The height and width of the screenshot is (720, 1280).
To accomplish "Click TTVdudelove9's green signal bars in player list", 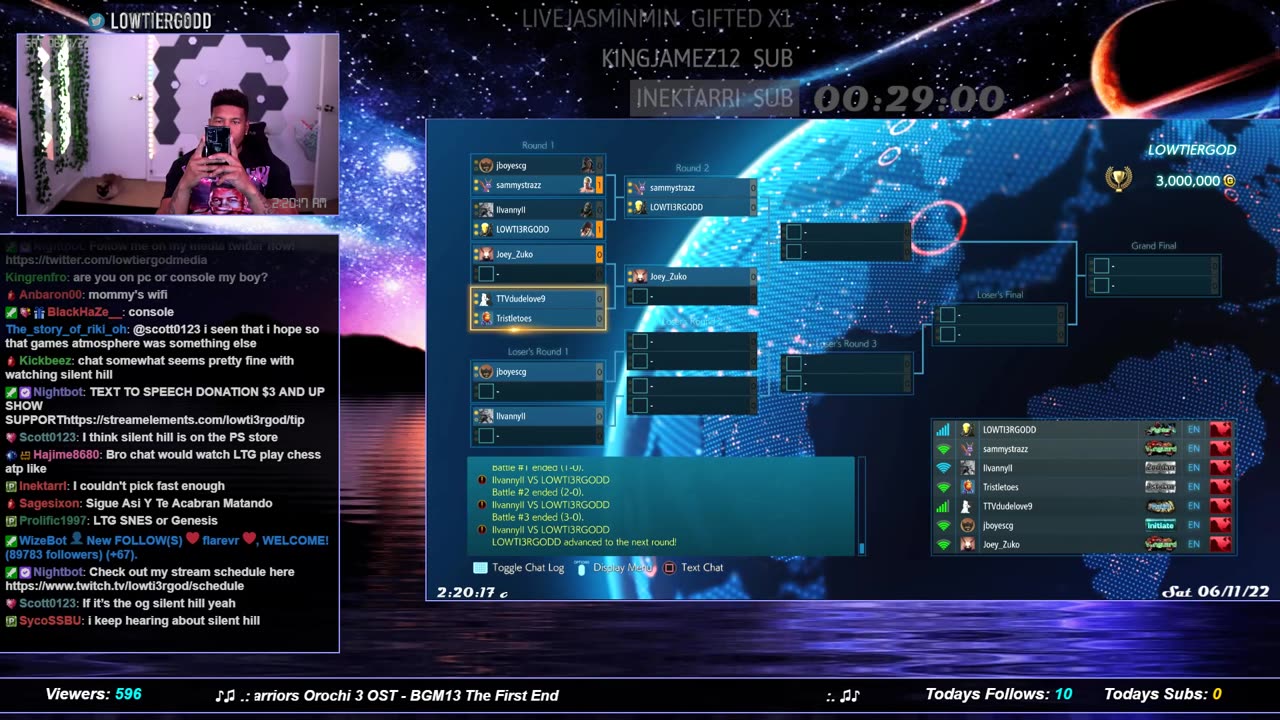I will (x=942, y=506).
